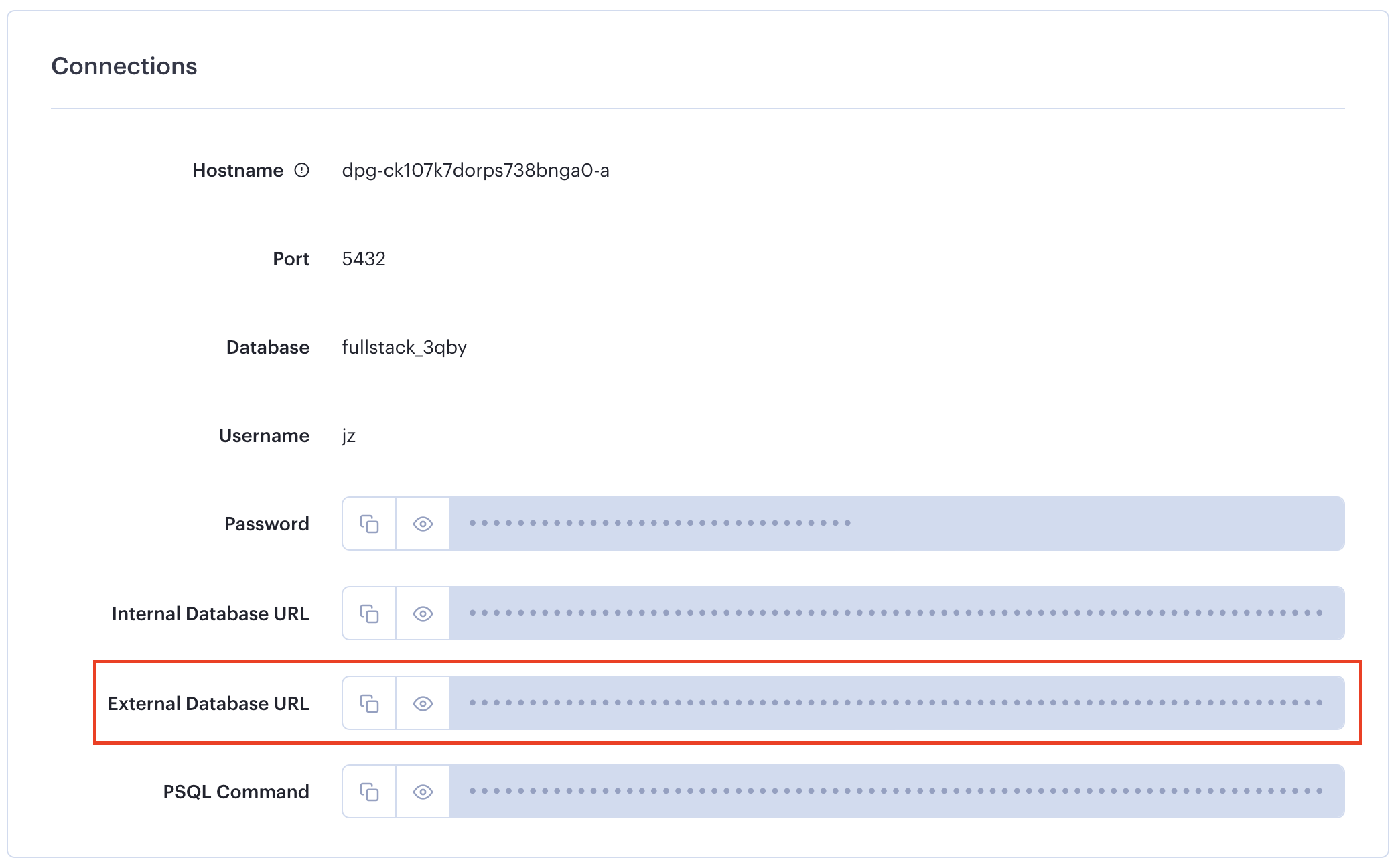
Task: Click the Connections section heading
Action: coord(124,66)
